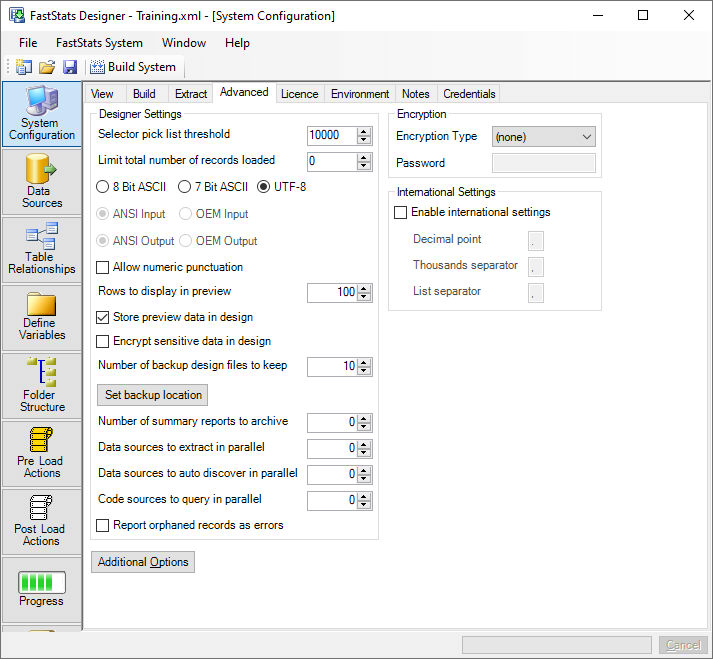The height and width of the screenshot is (659, 713).
Task: Click Set backup location button
Action: [153, 395]
